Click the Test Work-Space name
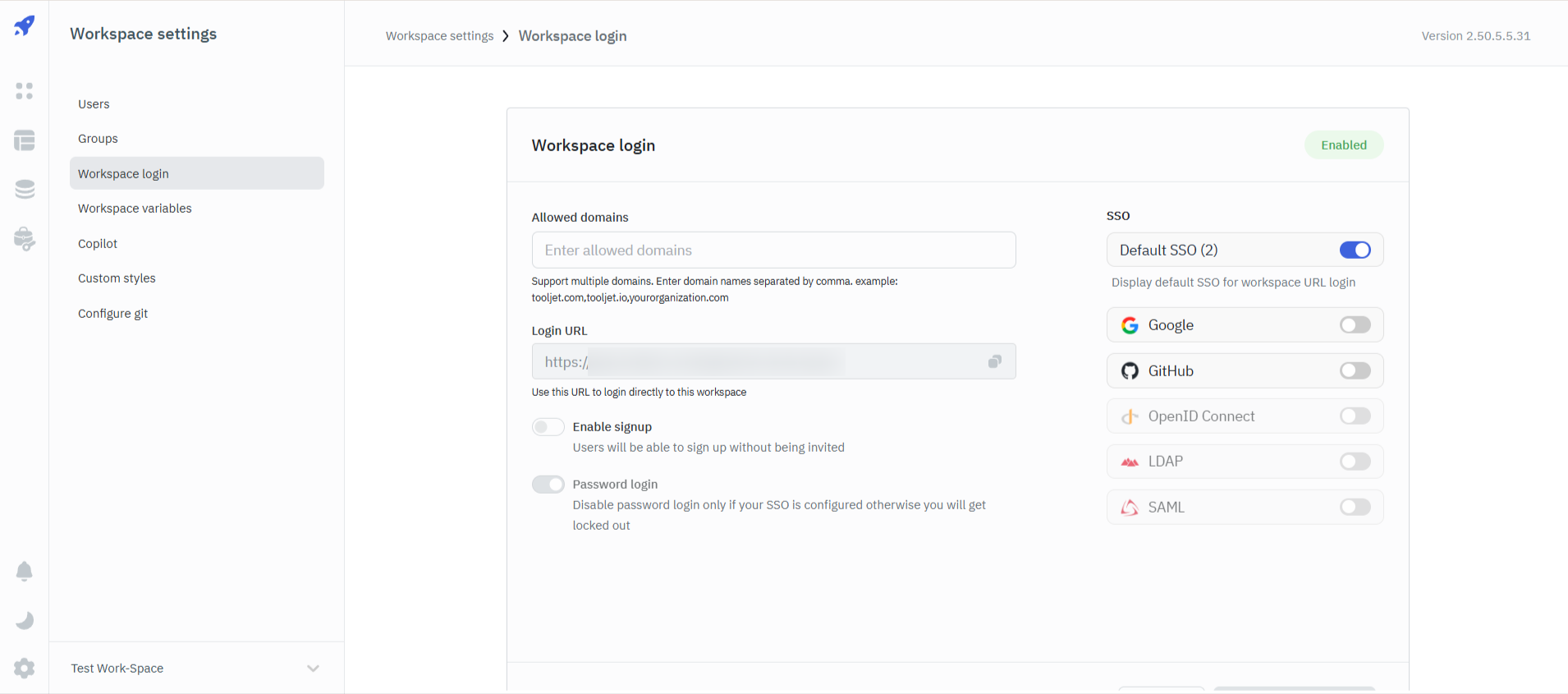The image size is (1568, 694). tap(117, 669)
